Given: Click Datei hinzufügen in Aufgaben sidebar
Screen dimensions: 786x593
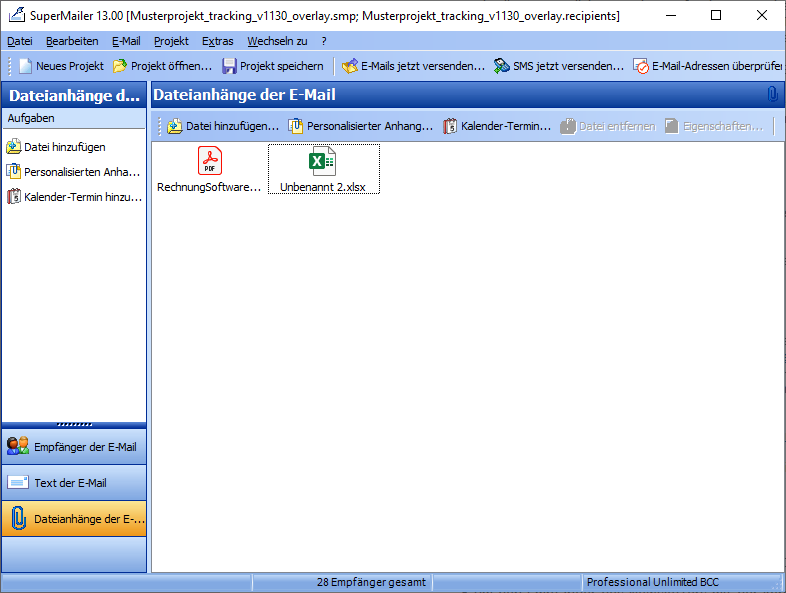Looking at the screenshot, I should click(x=56, y=147).
